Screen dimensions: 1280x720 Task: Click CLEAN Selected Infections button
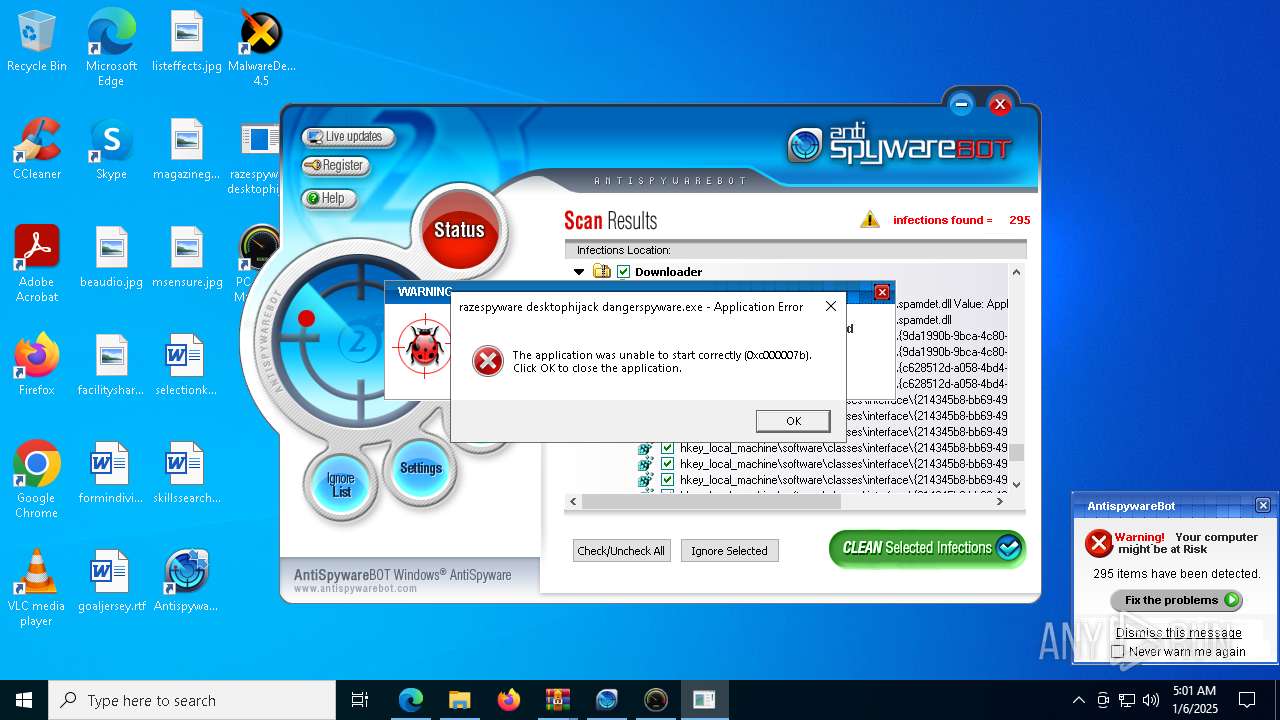pos(927,548)
